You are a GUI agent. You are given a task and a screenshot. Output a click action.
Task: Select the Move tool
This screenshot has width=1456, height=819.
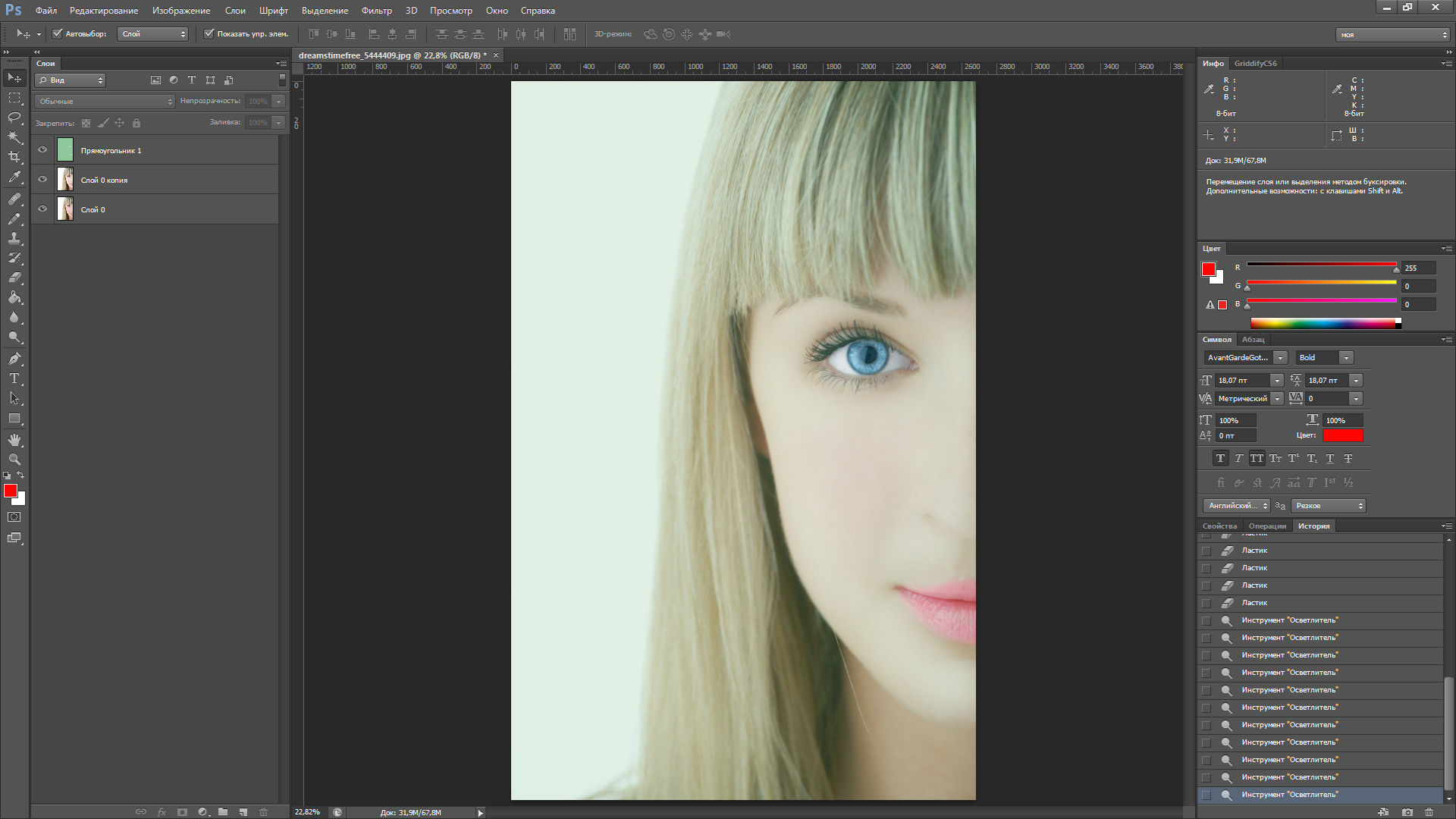pyautogui.click(x=14, y=78)
